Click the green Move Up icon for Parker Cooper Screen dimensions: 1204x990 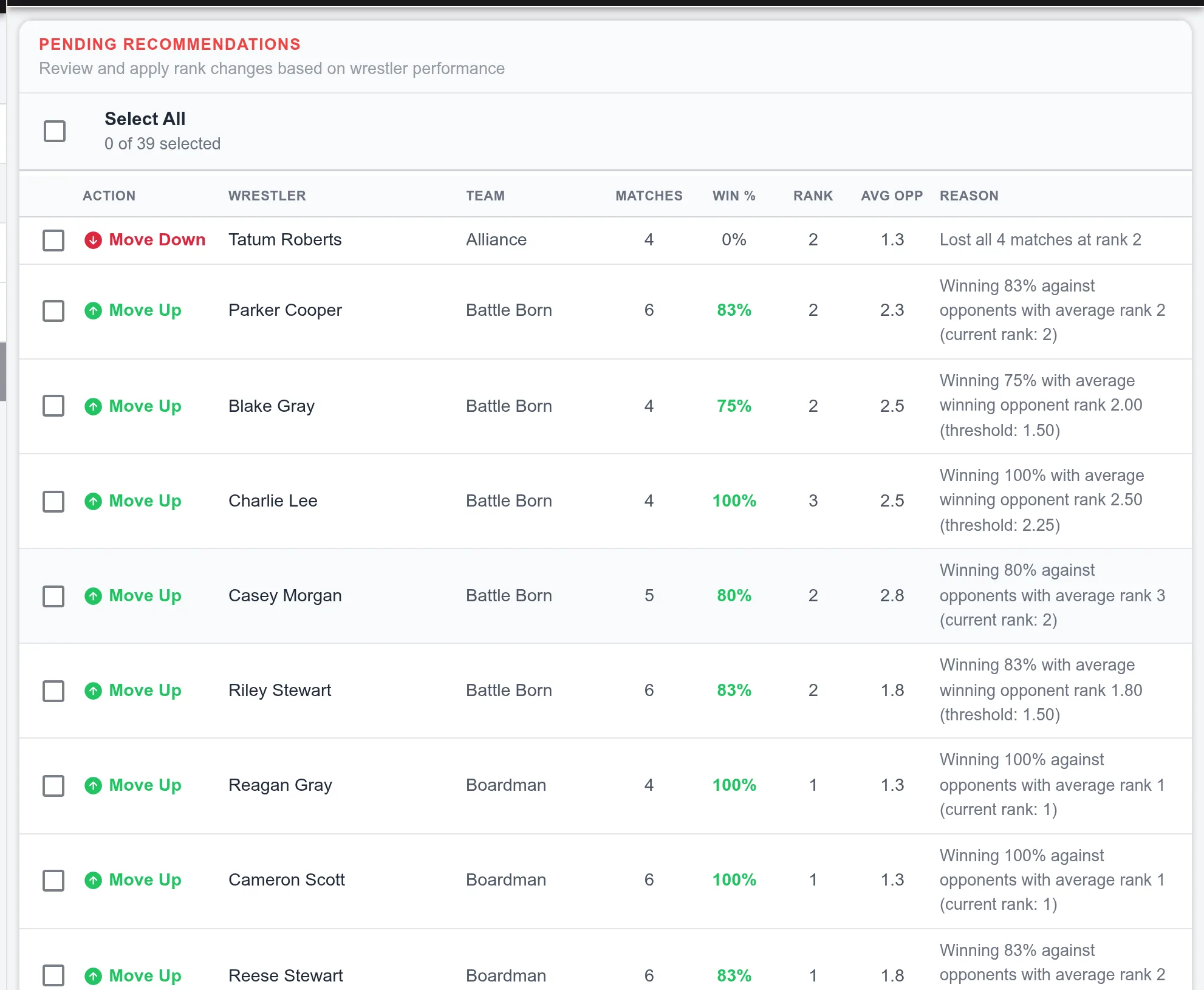pos(93,311)
